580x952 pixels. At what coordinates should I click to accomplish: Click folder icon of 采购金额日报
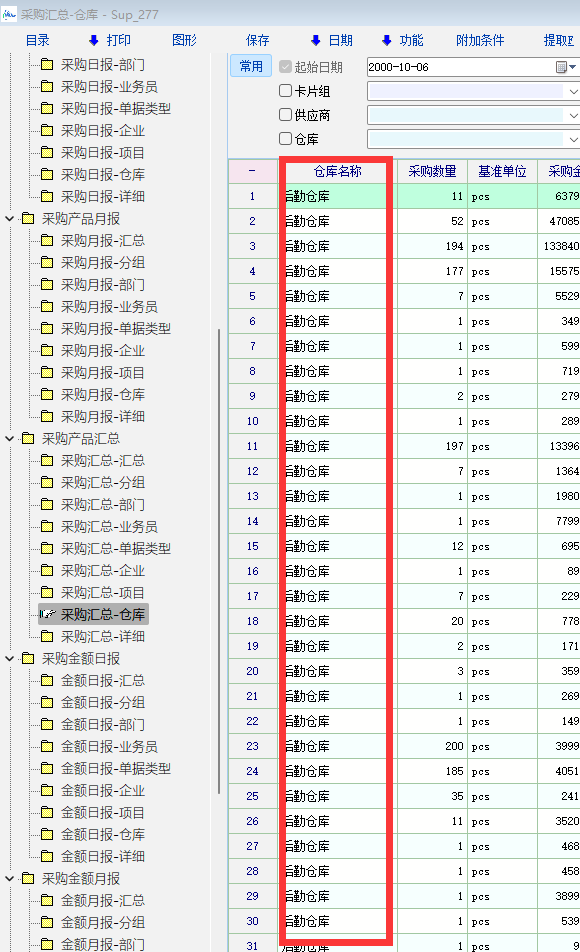[28, 658]
